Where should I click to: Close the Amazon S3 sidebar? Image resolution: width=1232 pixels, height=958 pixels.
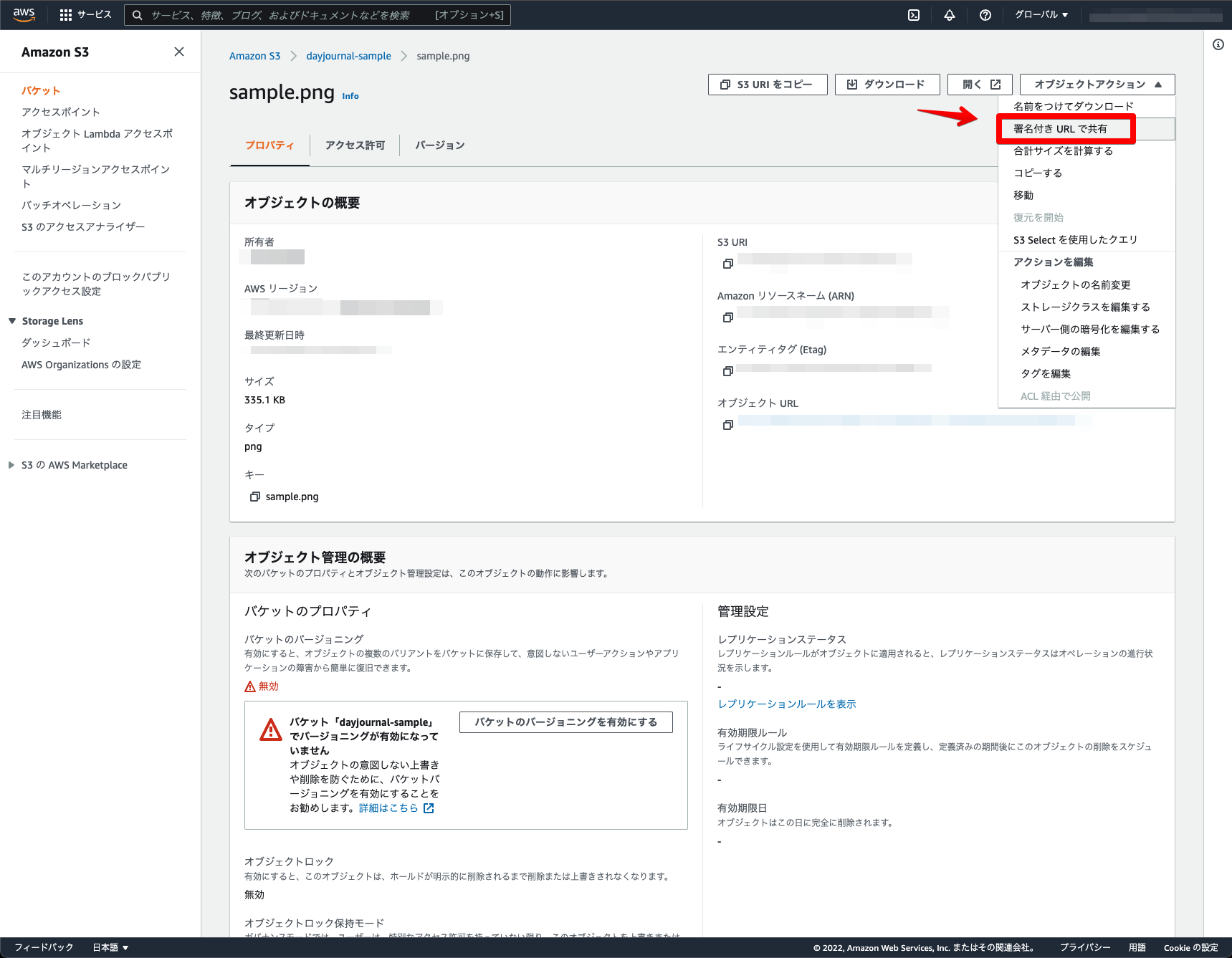(x=179, y=52)
